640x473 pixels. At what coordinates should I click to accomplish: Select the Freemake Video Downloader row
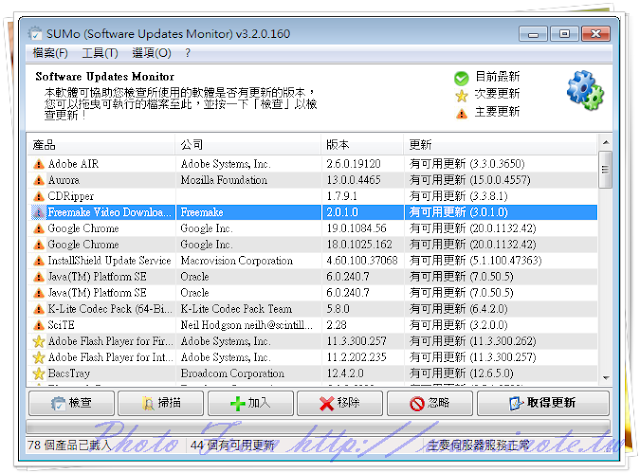tap(312, 212)
